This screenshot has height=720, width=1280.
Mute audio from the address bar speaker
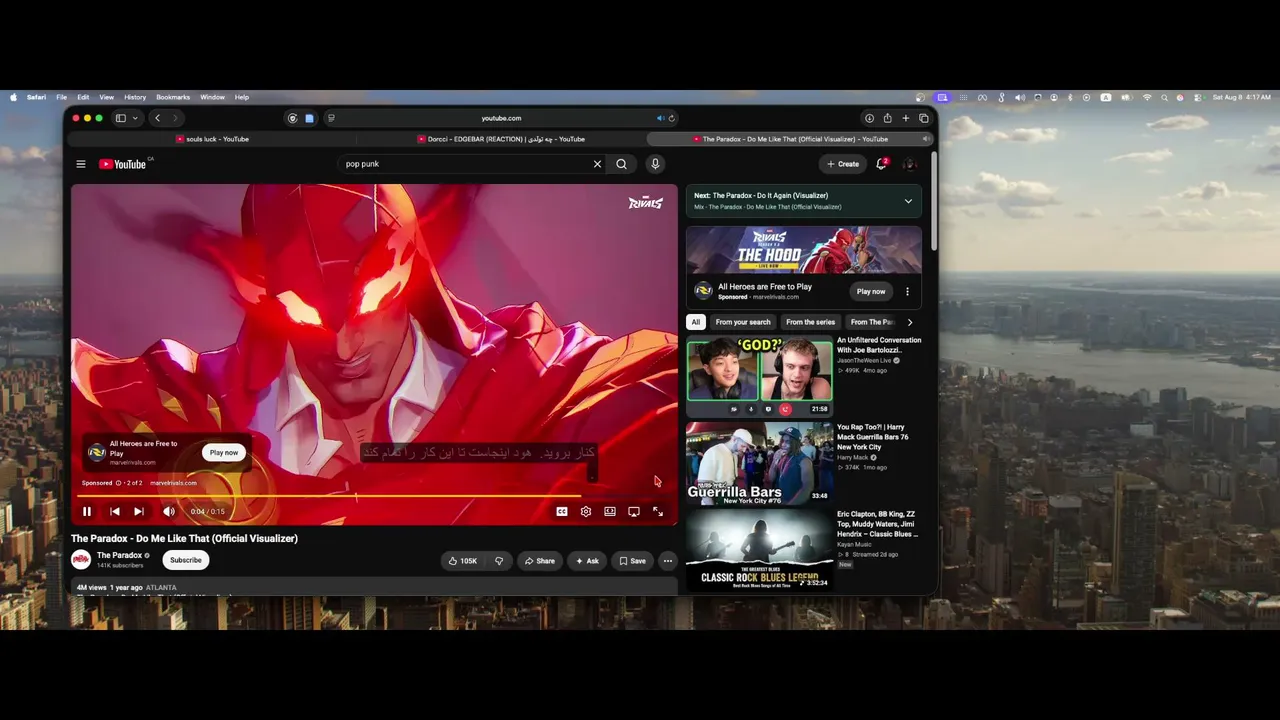(660, 118)
